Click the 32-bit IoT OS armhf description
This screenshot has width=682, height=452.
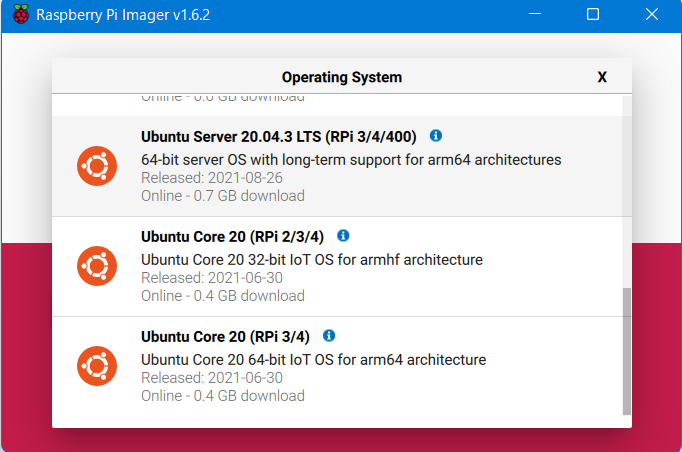click(x=312, y=259)
